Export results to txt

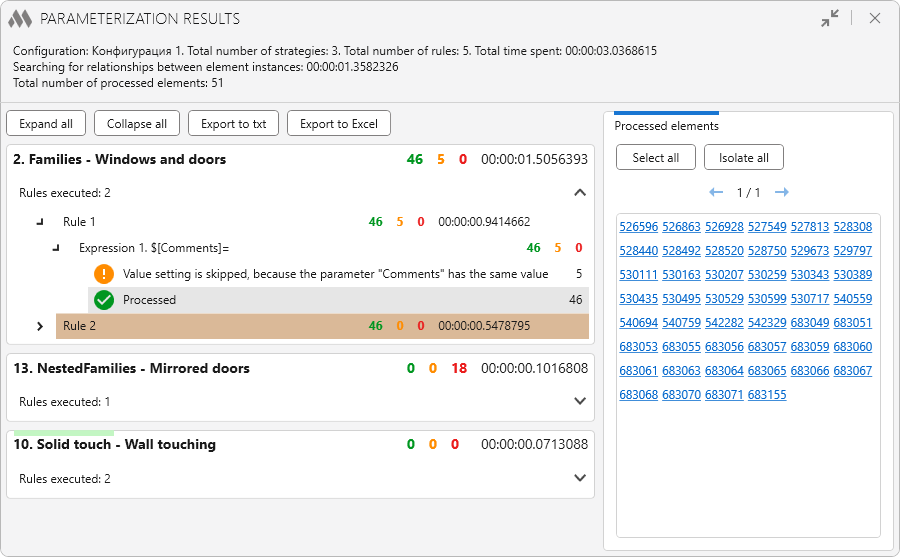[233, 124]
